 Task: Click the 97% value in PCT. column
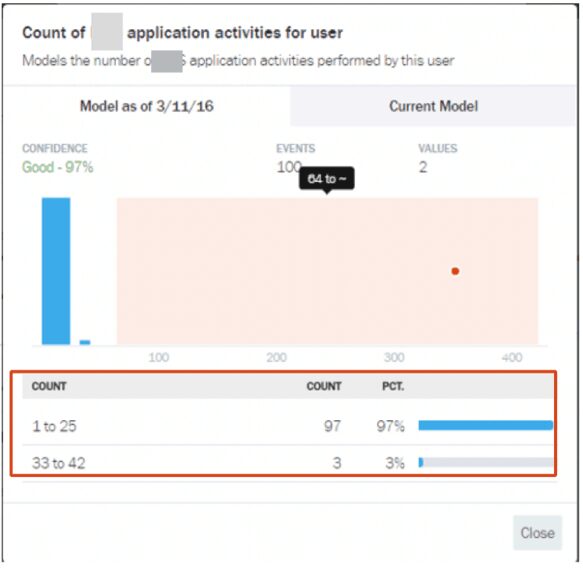390,426
